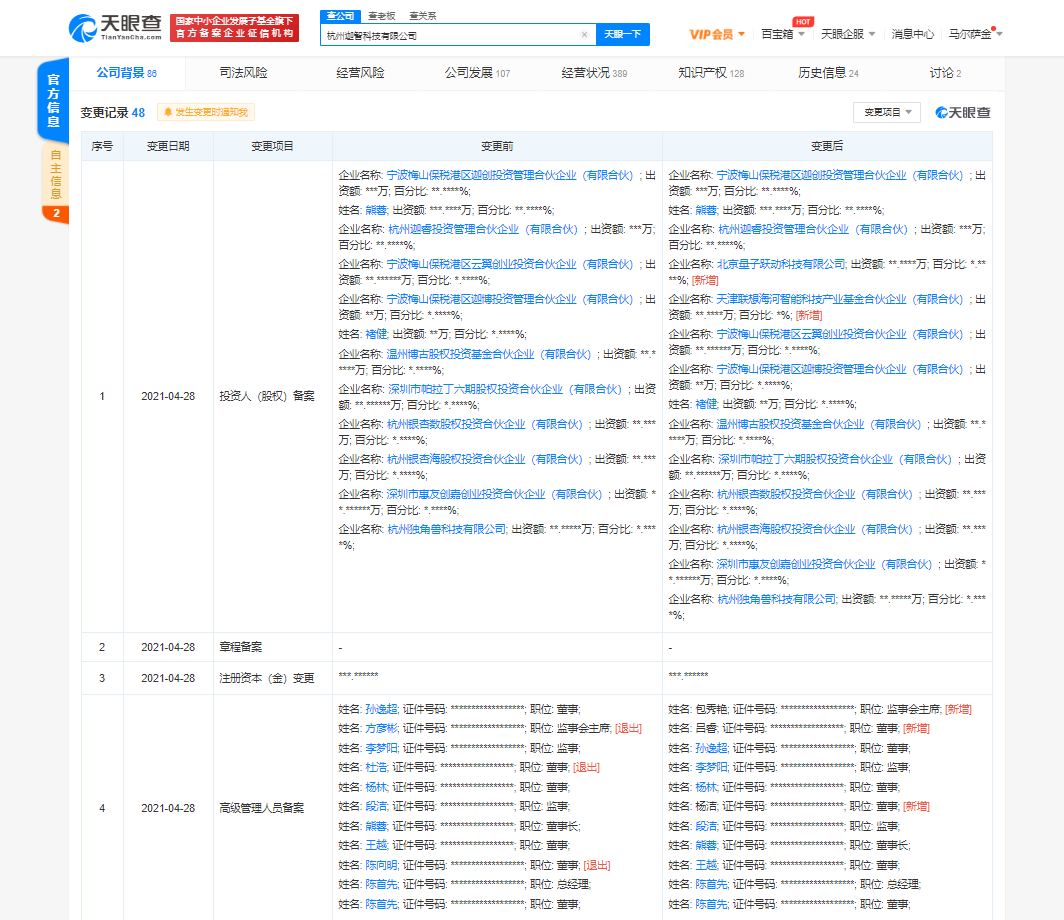Viewport: 1064px width, 920px height.
Task: Select the 公司背景 tab
Action: pyautogui.click(x=126, y=73)
